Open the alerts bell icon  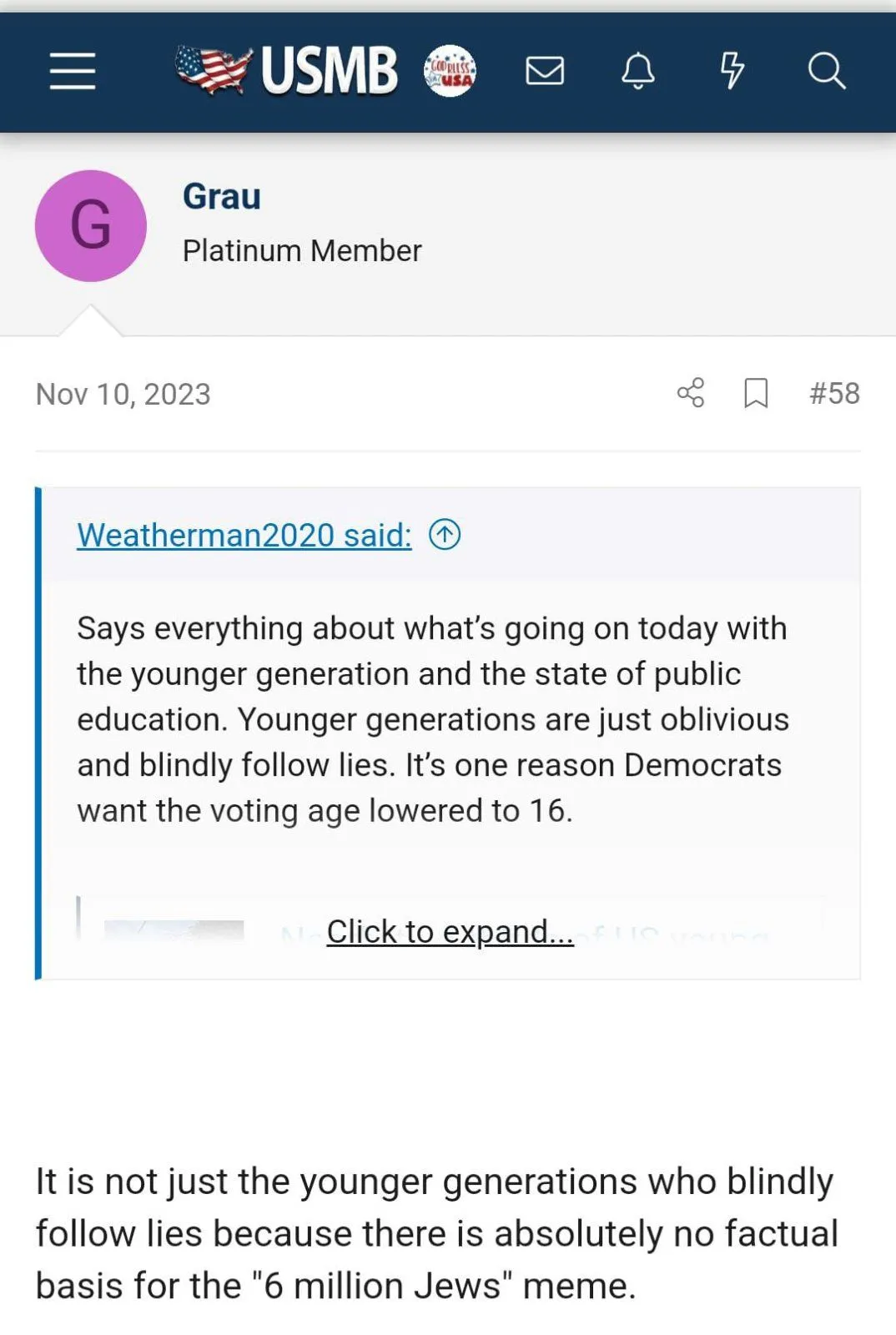(x=638, y=71)
